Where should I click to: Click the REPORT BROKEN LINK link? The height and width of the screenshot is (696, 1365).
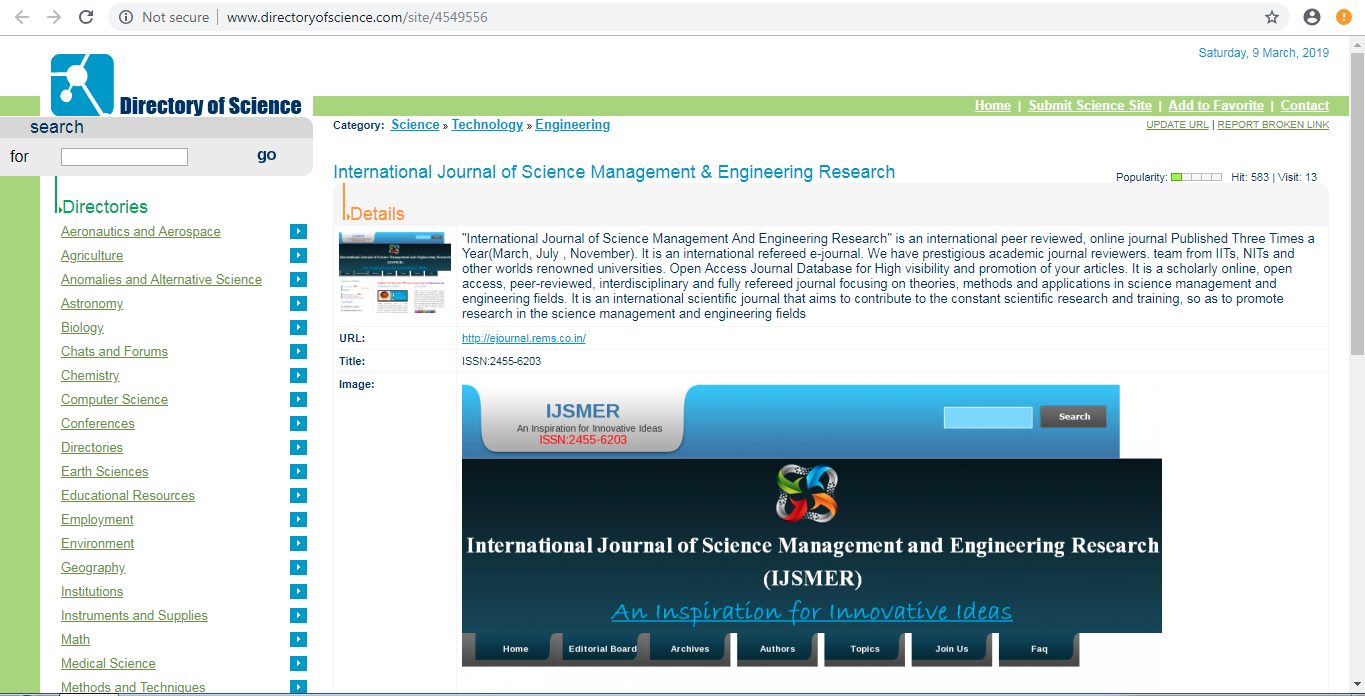(x=1273, y=125)
